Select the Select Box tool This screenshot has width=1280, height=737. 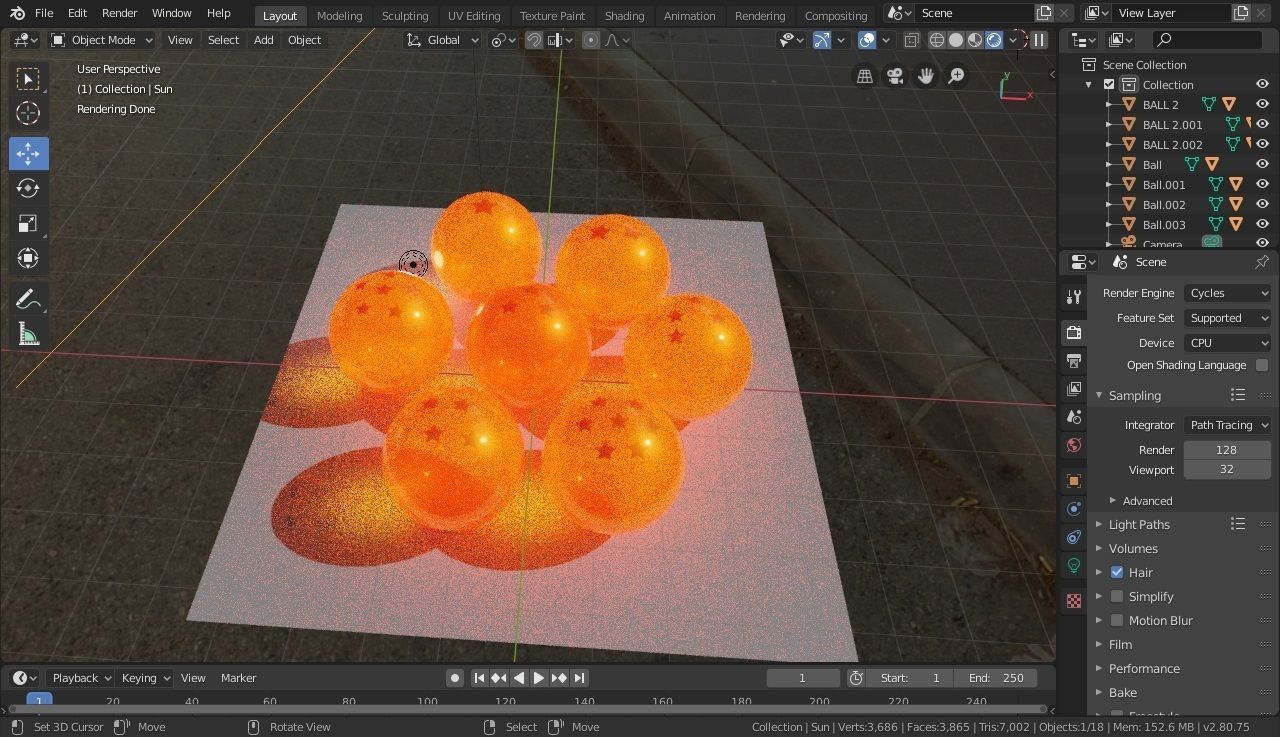tap(28, 79)
